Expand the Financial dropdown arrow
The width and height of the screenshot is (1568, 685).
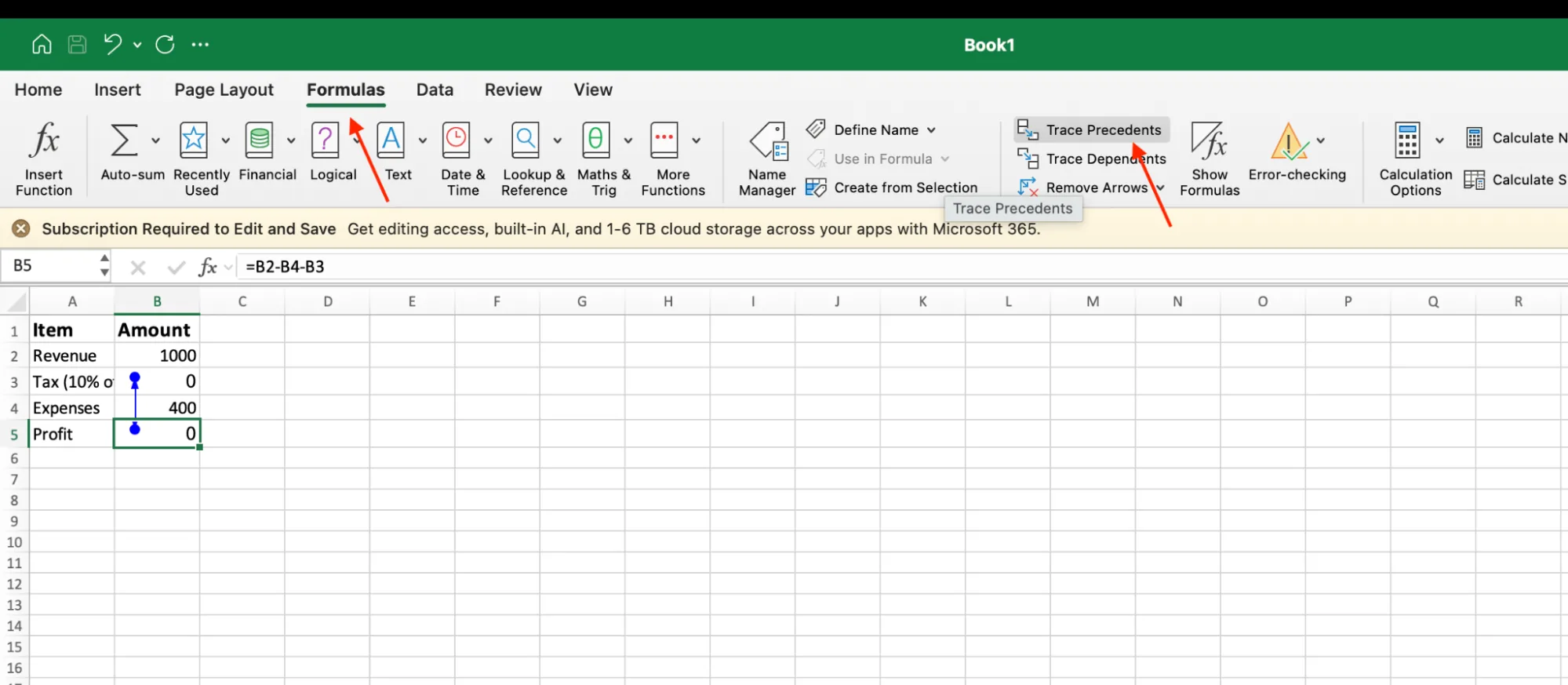click(291, 140)
